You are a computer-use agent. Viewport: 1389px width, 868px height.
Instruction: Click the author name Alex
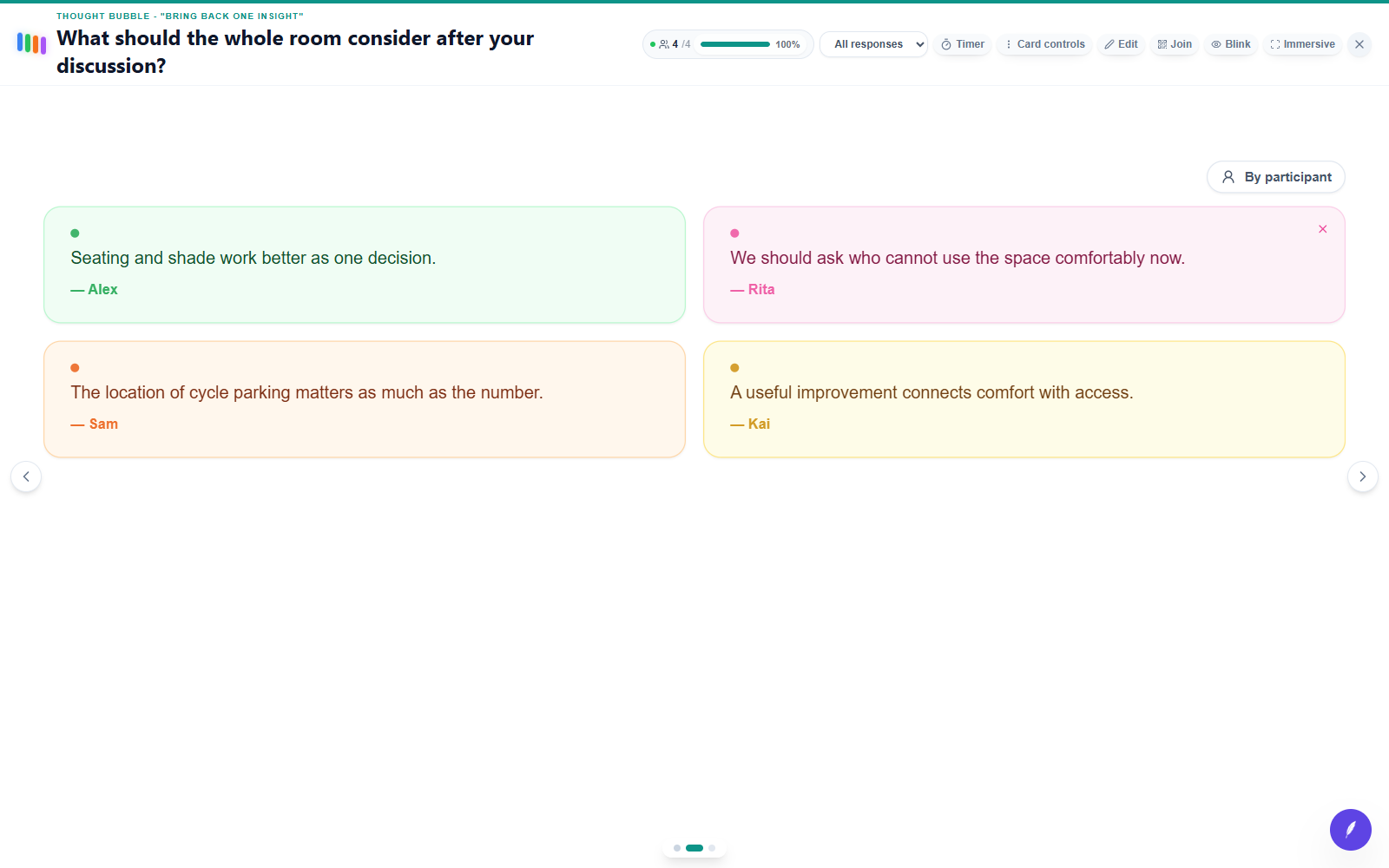coord(102,290)
